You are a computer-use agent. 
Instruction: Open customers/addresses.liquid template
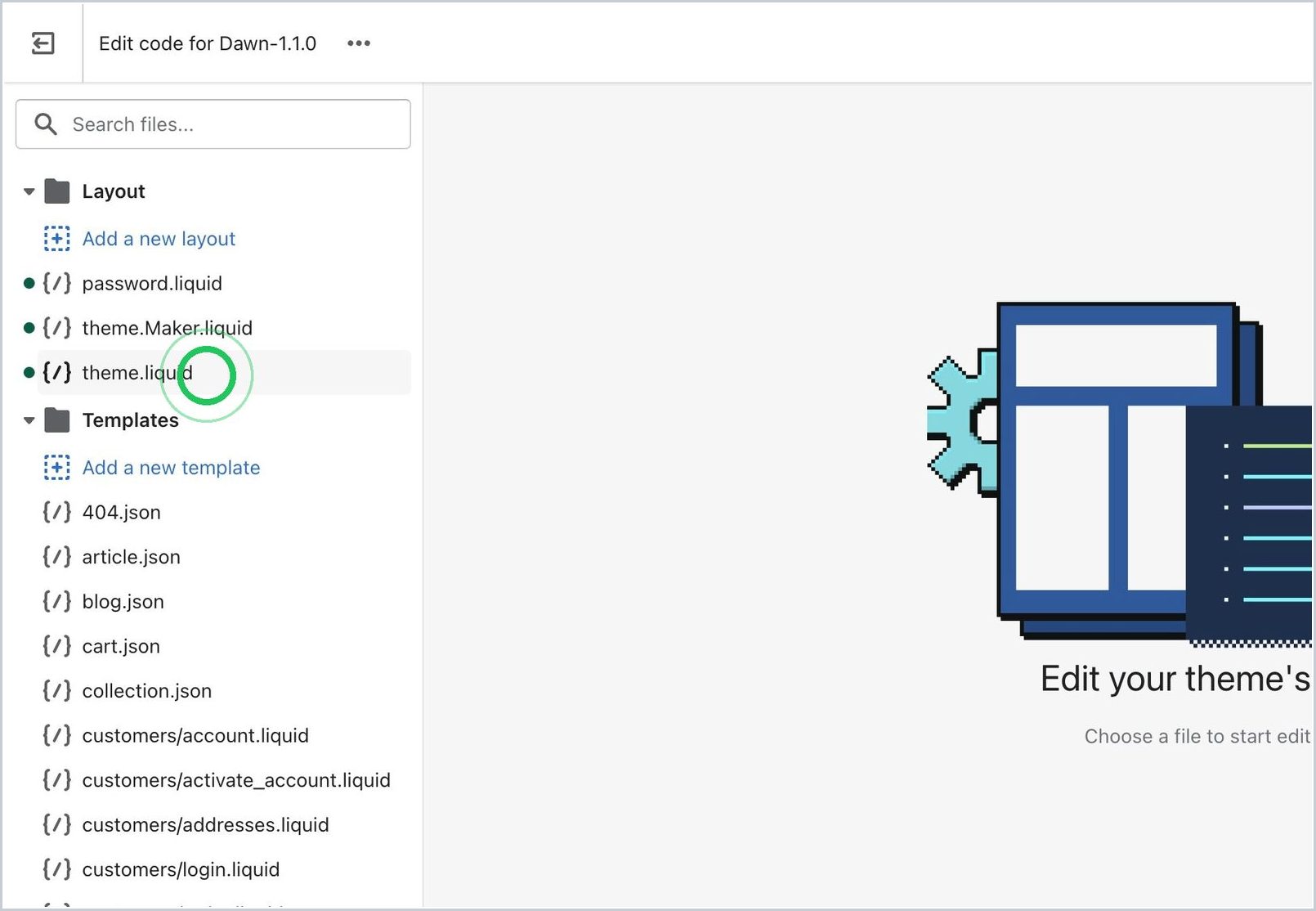tap(206, 824)
